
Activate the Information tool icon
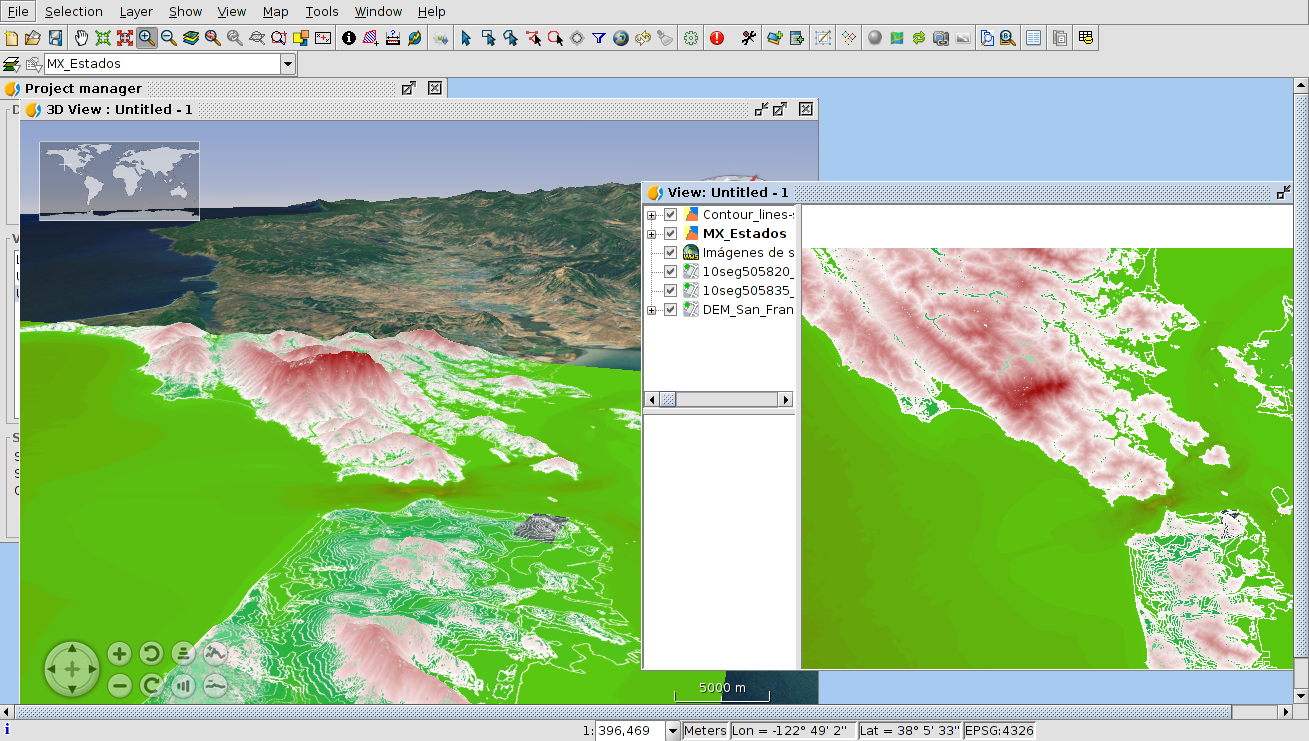pyautogui.click(x=349, y=38)
